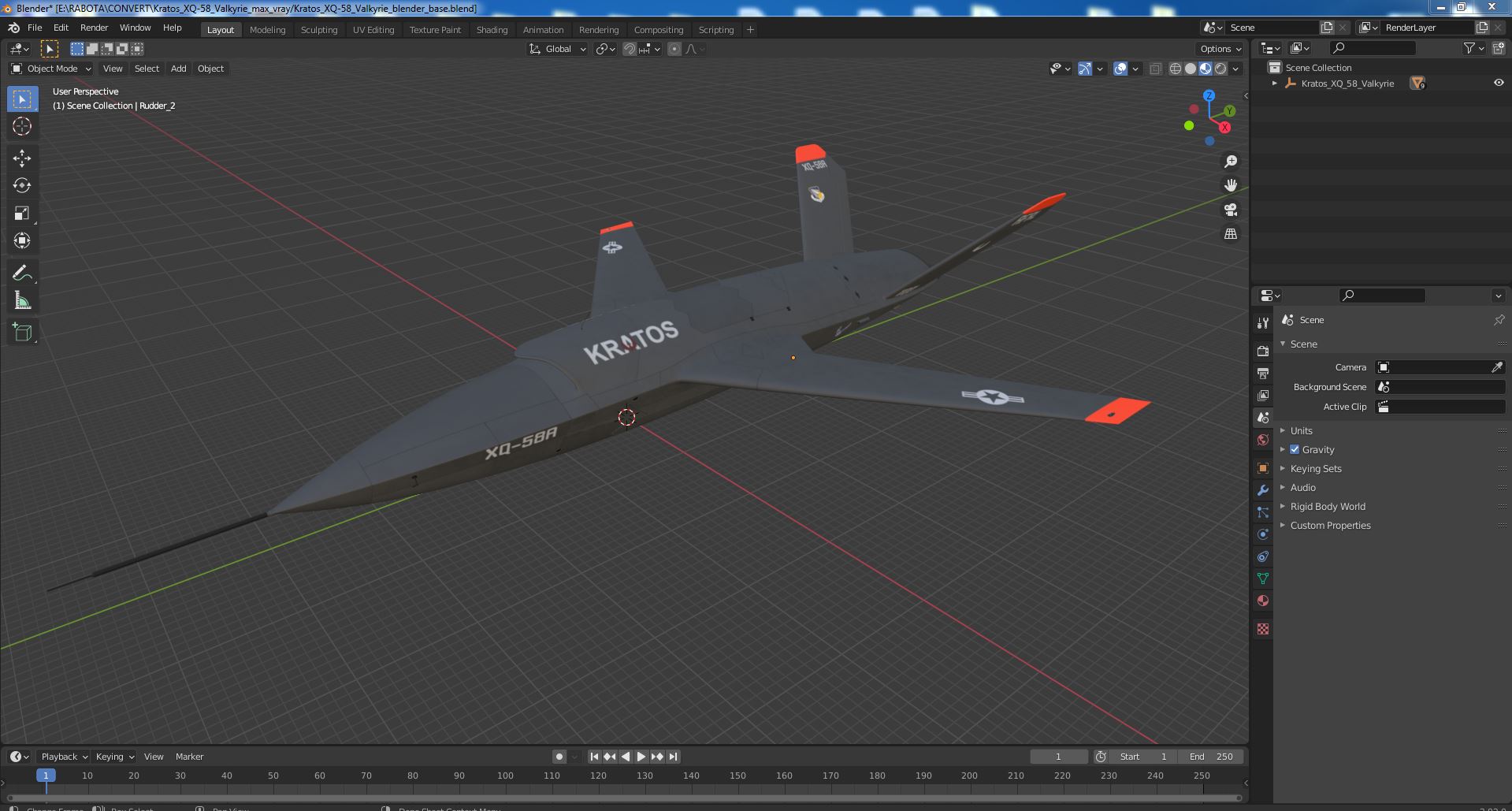Open the Tool properties tab
The width and height of the screenshot is (1512, 811).
(x=1263, y=322)
